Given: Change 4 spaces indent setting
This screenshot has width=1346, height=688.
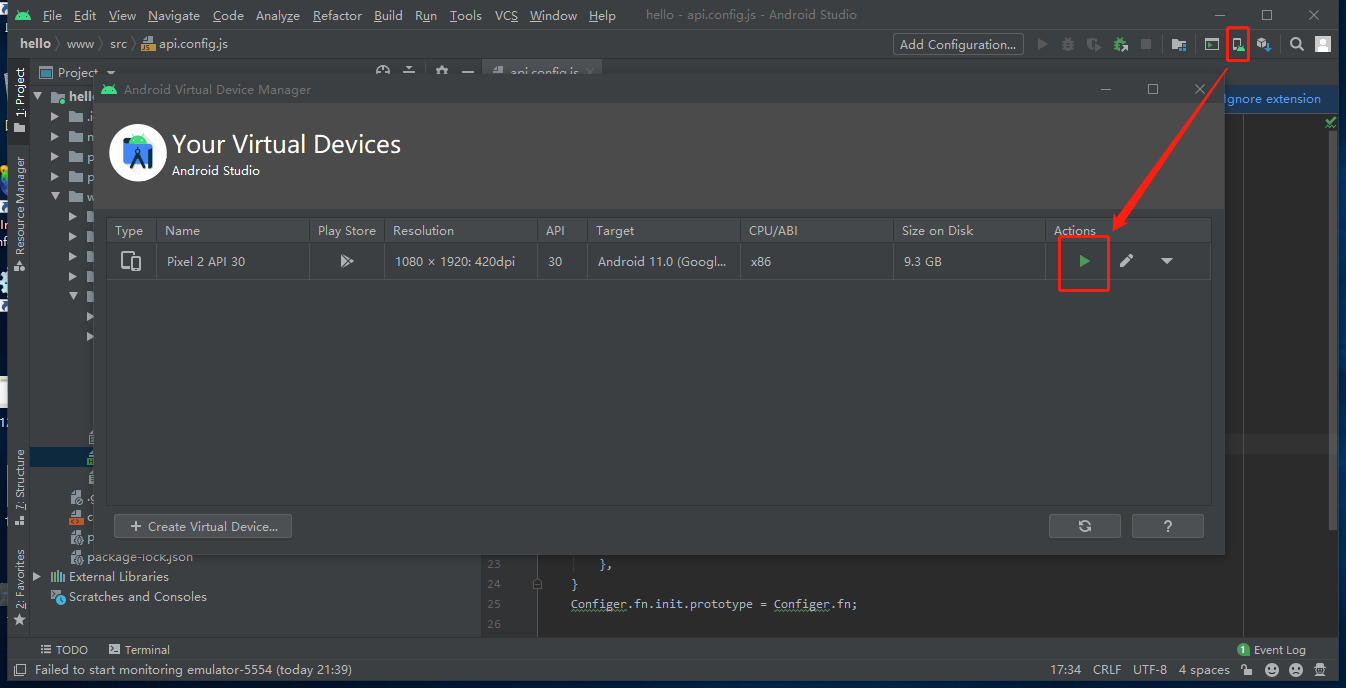Looking at the screenshot, I should point(1204,670).
